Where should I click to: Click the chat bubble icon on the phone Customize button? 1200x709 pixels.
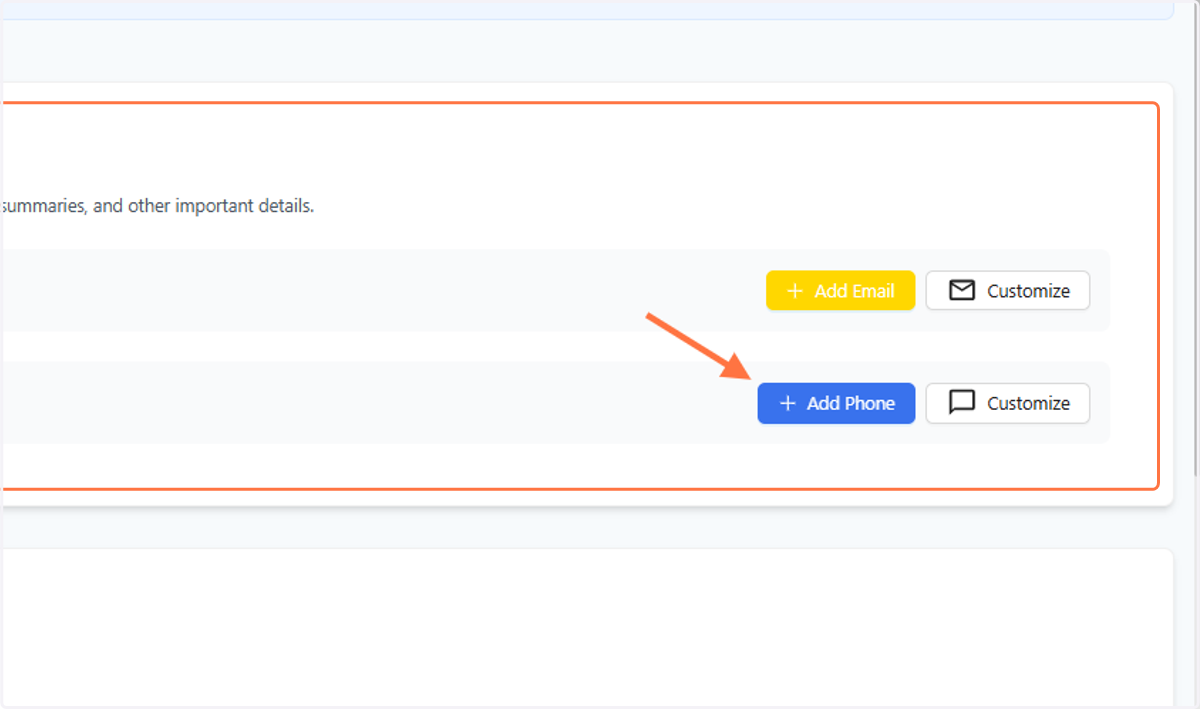point(961,403)
